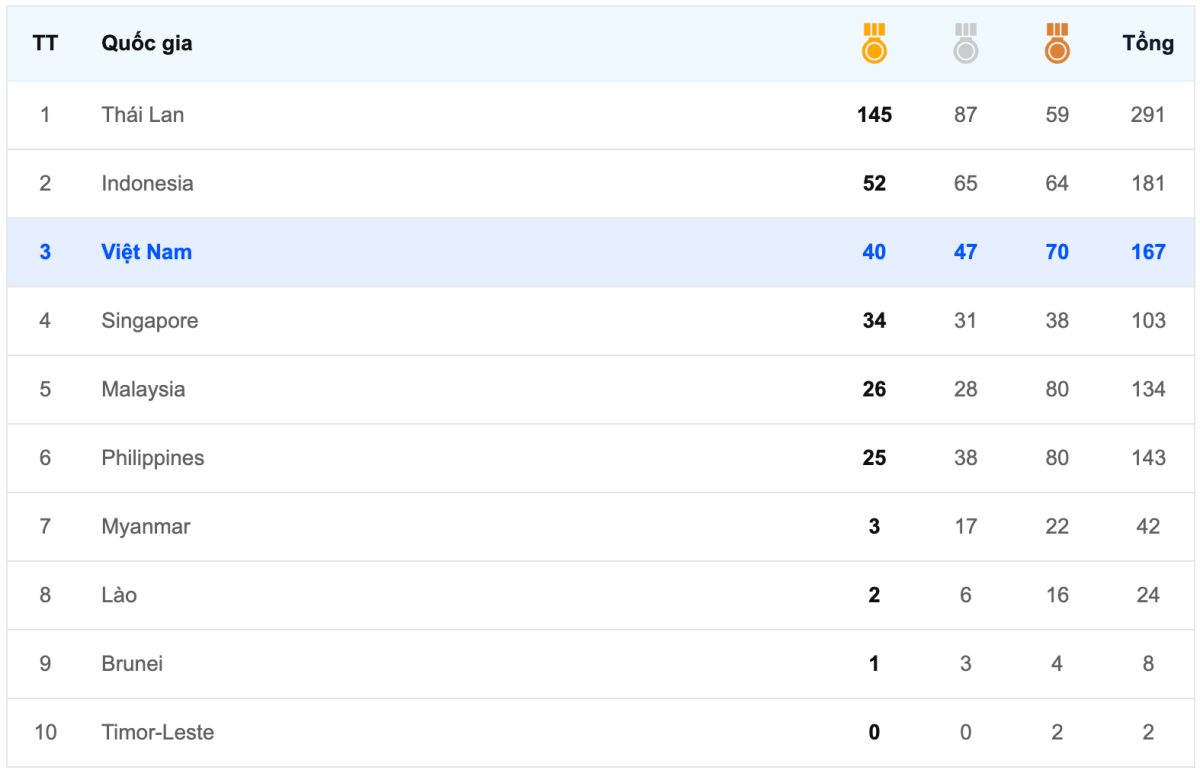
Task: Open the Timor-Leste entry
Action: point(157,732)
